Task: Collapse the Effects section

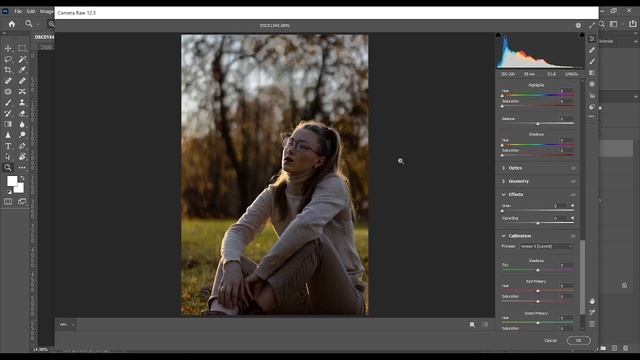Action: click(x=503, y=195)
